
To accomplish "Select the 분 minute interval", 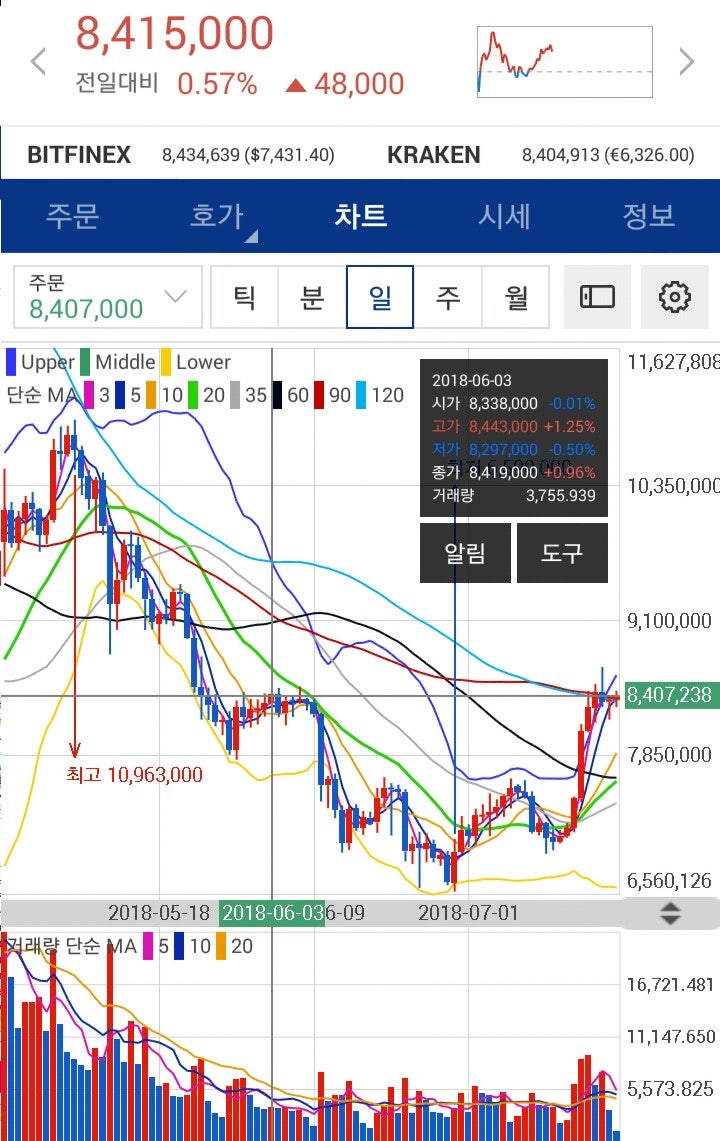I will coord(312,297).
